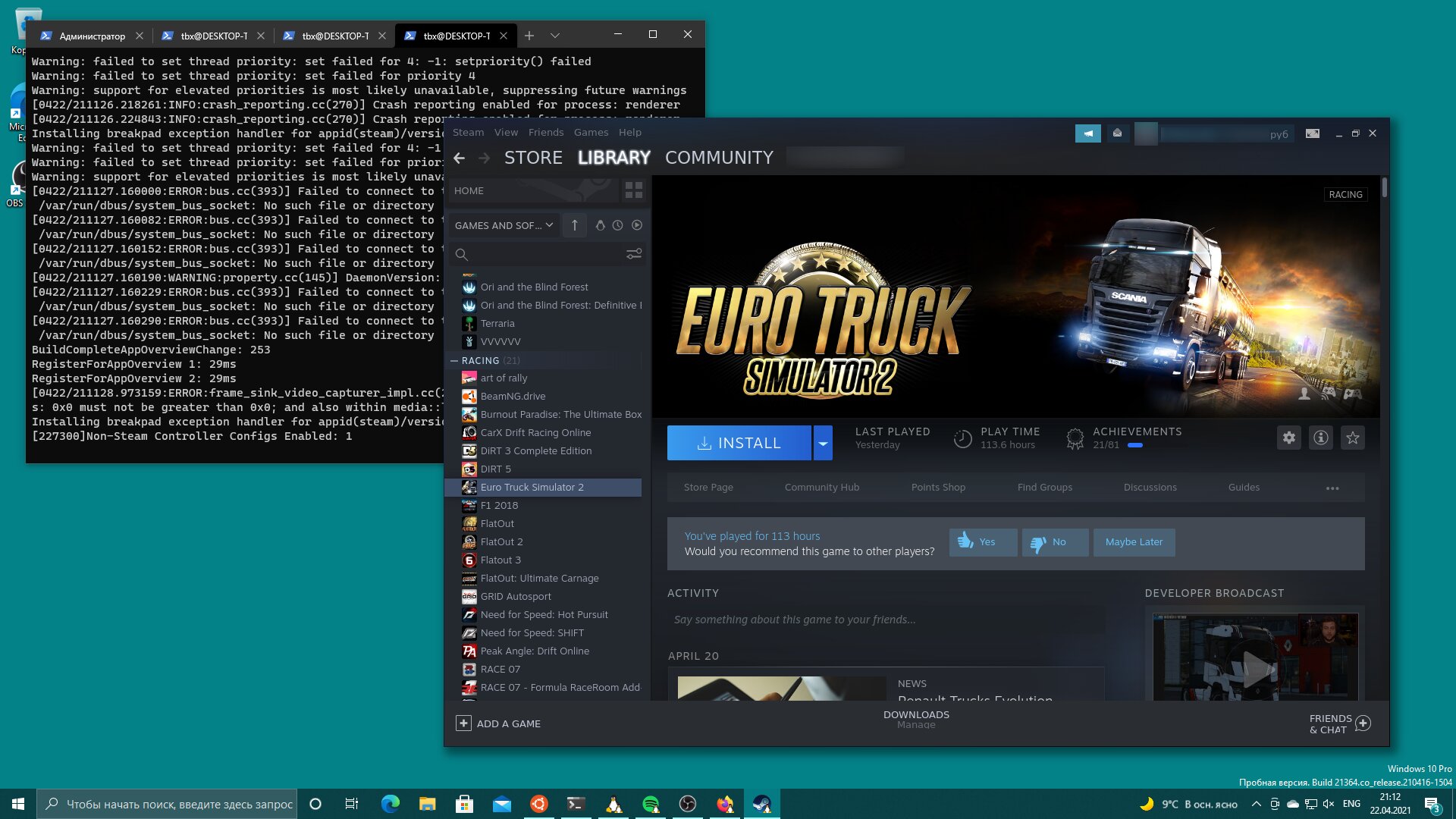Click Maybe Later on recommendation prompt

pyautogui.click(x=1134, y=541)
